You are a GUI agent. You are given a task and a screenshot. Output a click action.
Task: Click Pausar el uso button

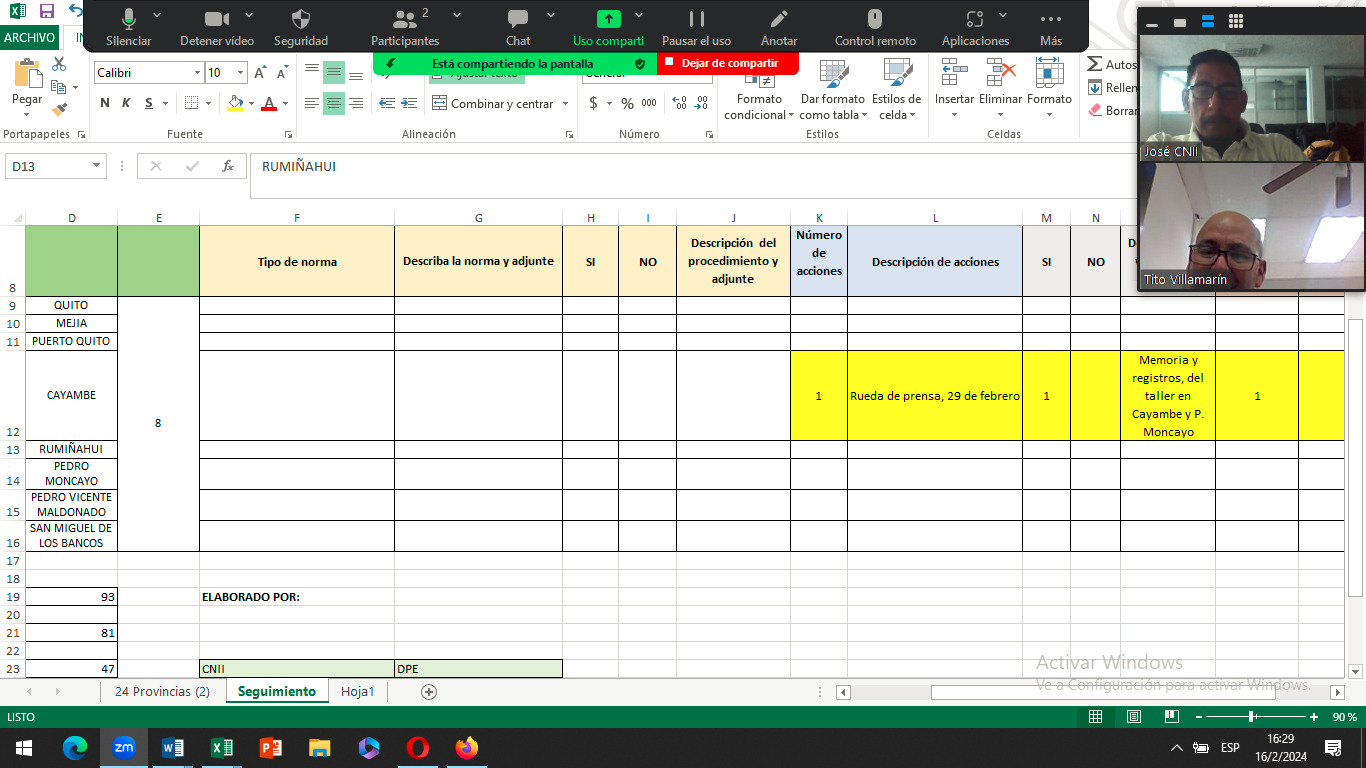point(696,20)
